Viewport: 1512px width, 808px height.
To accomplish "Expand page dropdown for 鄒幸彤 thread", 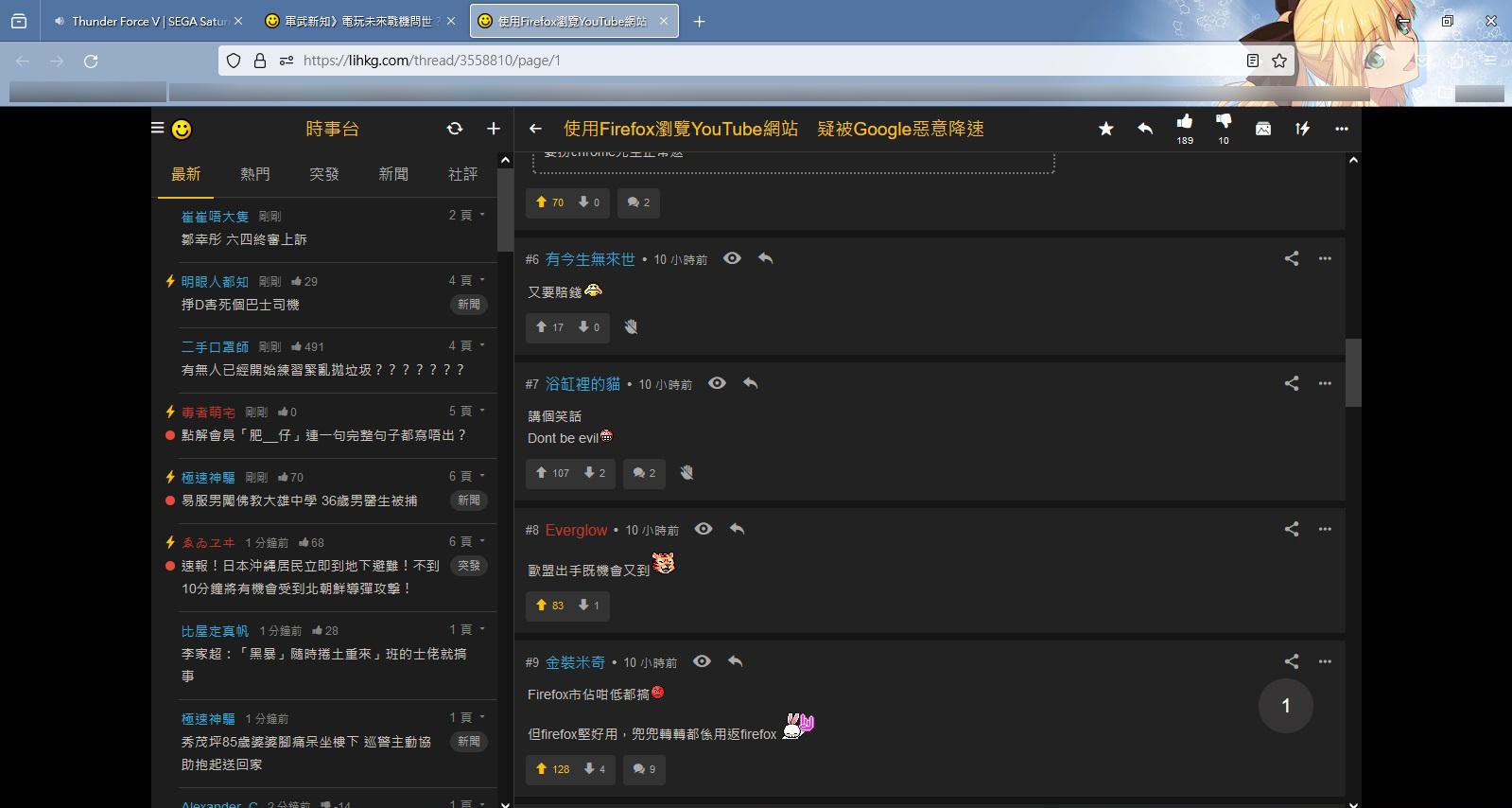I will [x=467, y=215].
